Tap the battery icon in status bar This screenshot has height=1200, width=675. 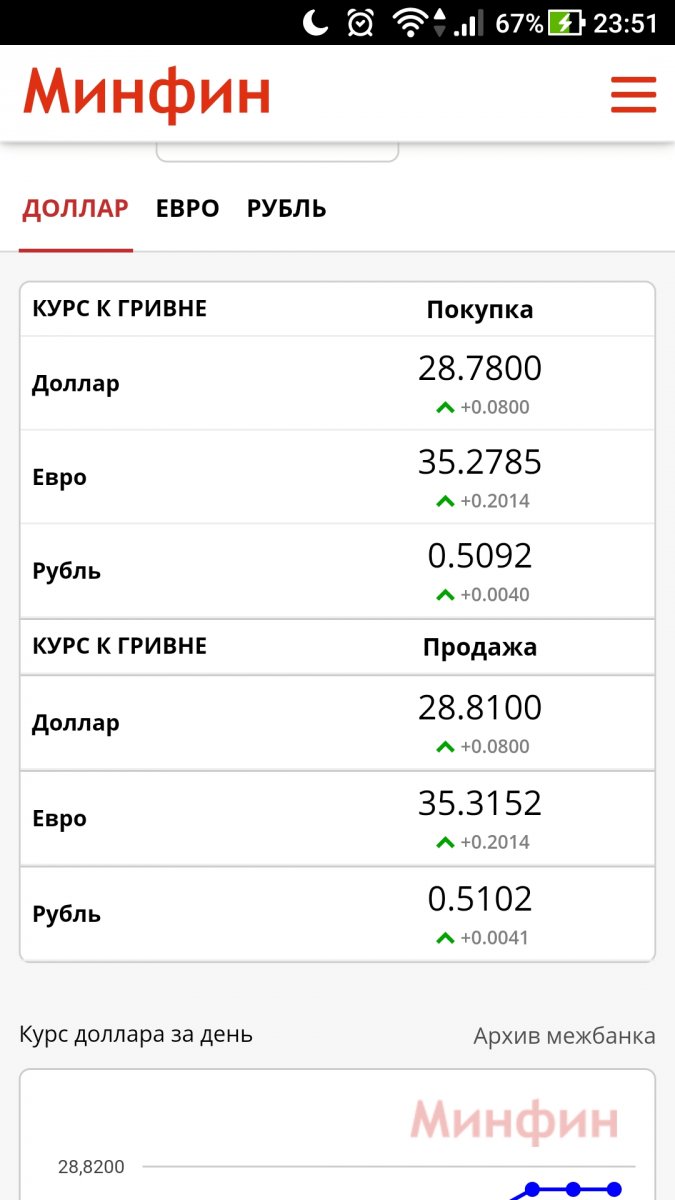(x=567, y=22)
